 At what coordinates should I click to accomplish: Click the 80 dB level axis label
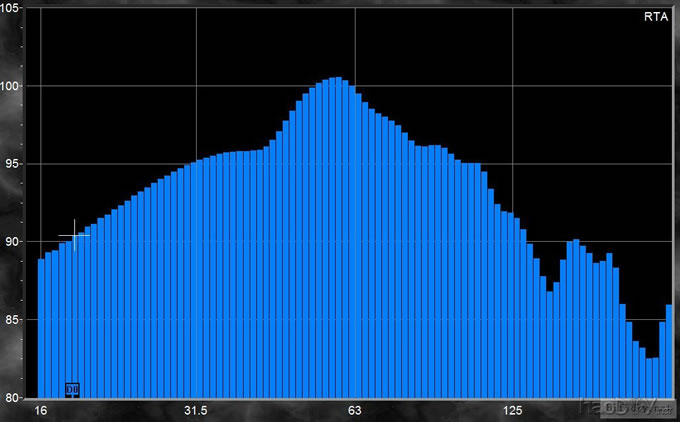pos(14,397)
